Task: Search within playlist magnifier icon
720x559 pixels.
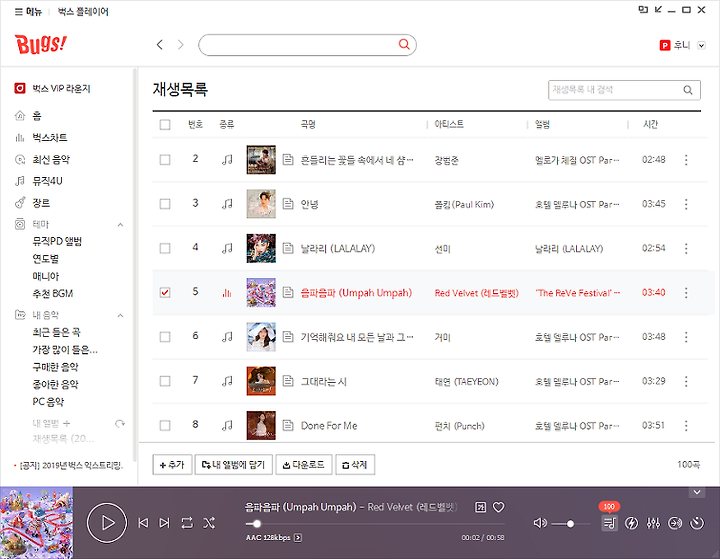Action: (x=687, y=90)
